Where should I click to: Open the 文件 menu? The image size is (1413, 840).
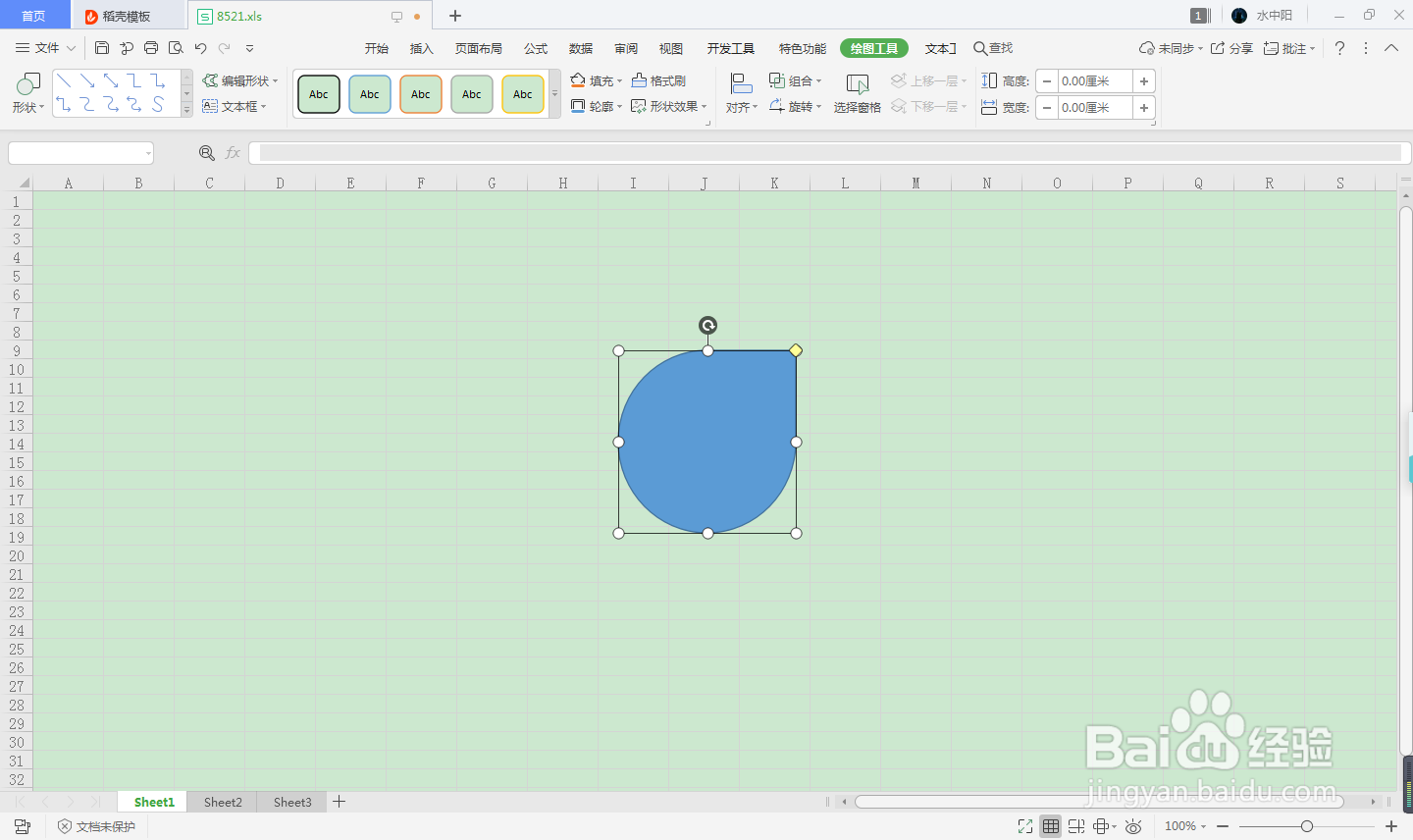point(45,48)
